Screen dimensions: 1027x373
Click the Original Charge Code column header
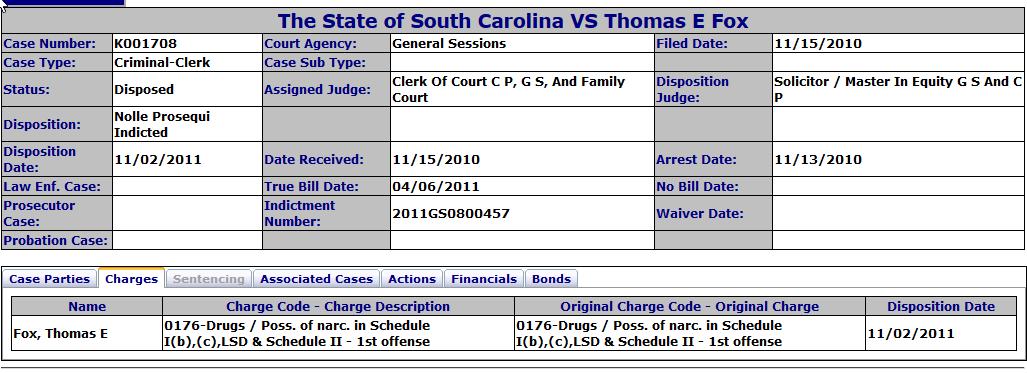click(x=690, y=306)
